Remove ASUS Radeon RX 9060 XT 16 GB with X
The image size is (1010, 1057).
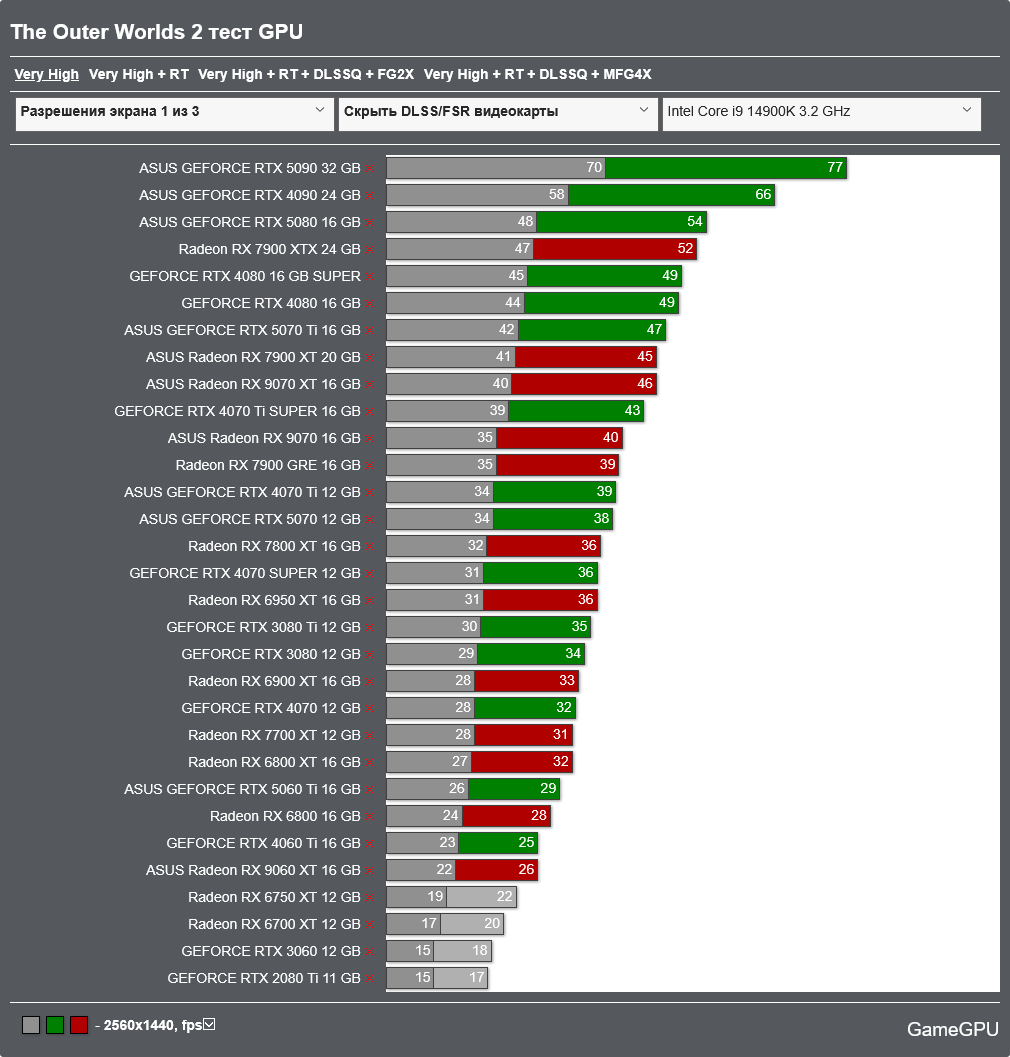(369, 870)
